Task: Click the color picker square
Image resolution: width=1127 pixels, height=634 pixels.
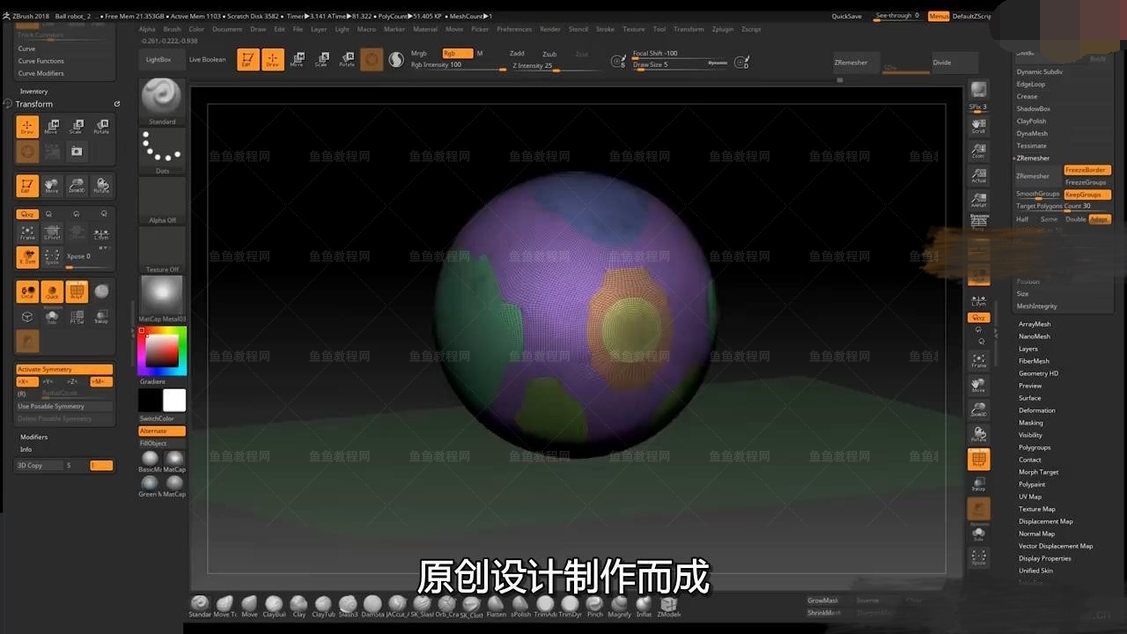Action: pos(161,350)
